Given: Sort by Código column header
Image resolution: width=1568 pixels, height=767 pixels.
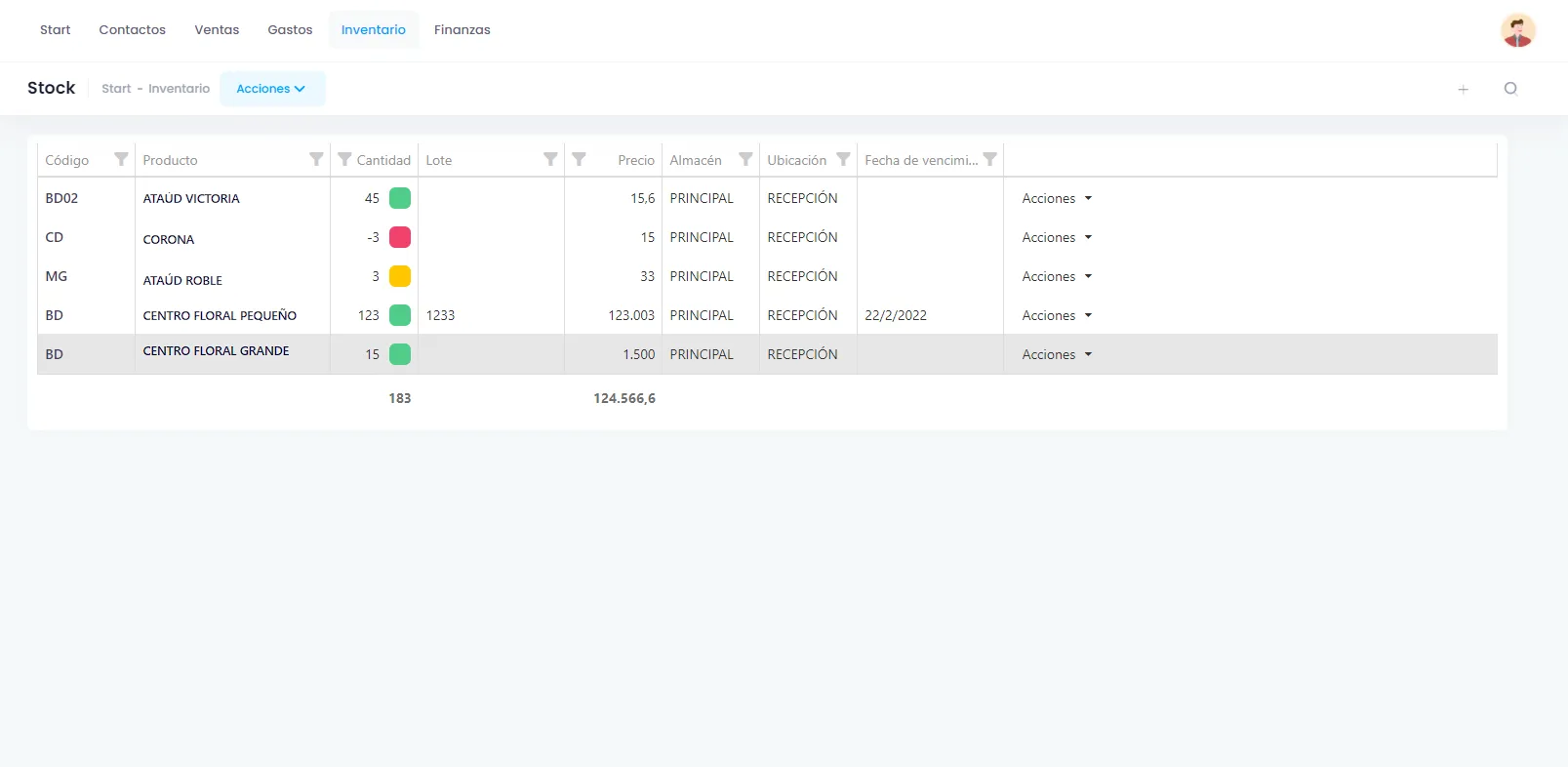Looking at the screenshot, I should pos(67,160).
